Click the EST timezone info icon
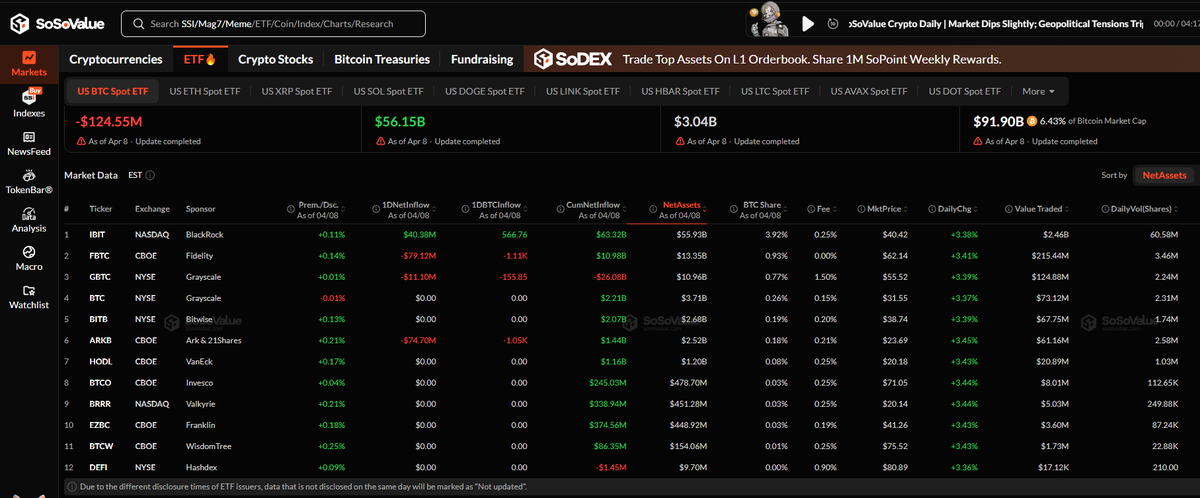This screenshot has height=498, width=1200. [150, 175]
